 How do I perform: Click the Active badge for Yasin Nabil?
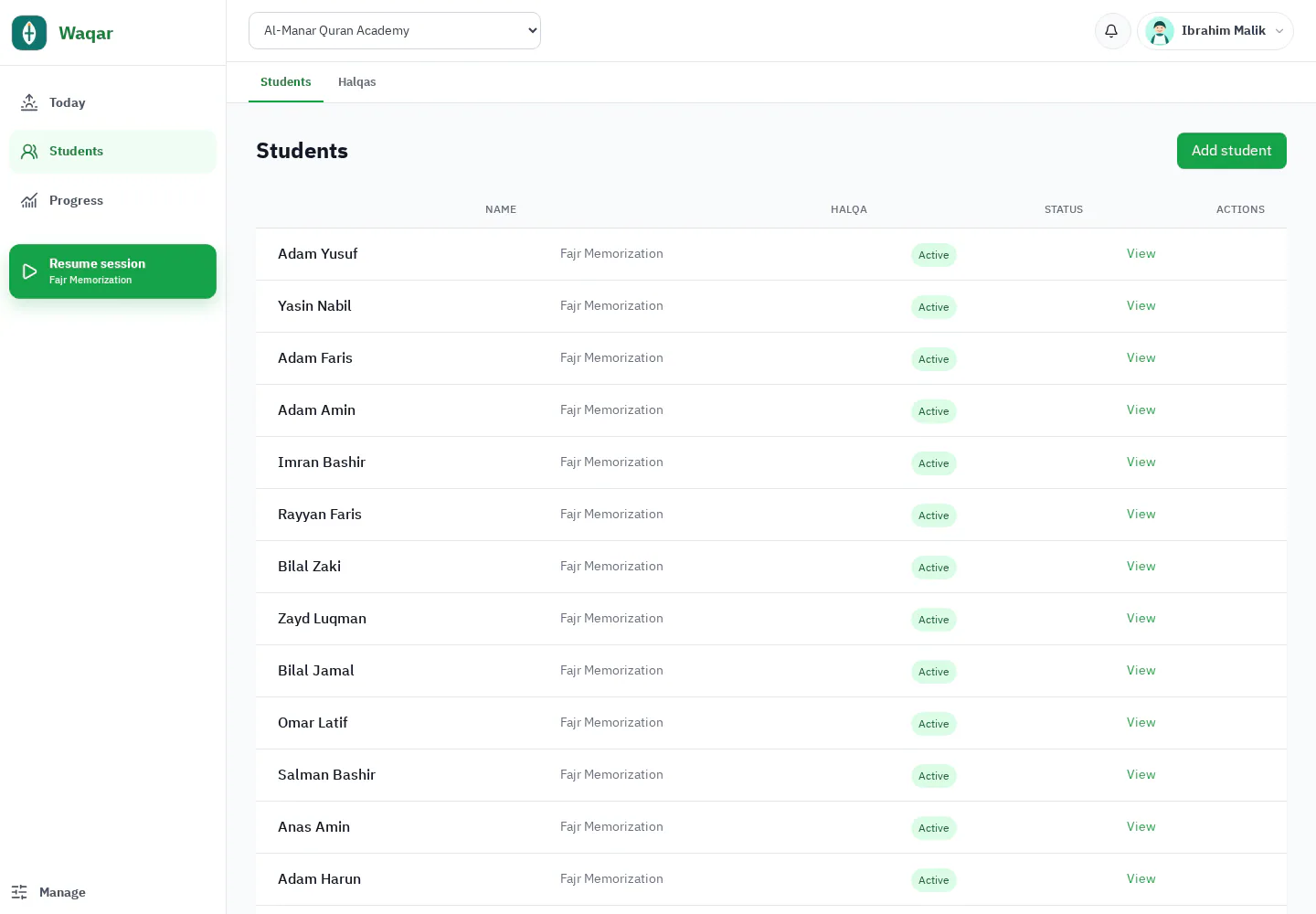(933, 307)
